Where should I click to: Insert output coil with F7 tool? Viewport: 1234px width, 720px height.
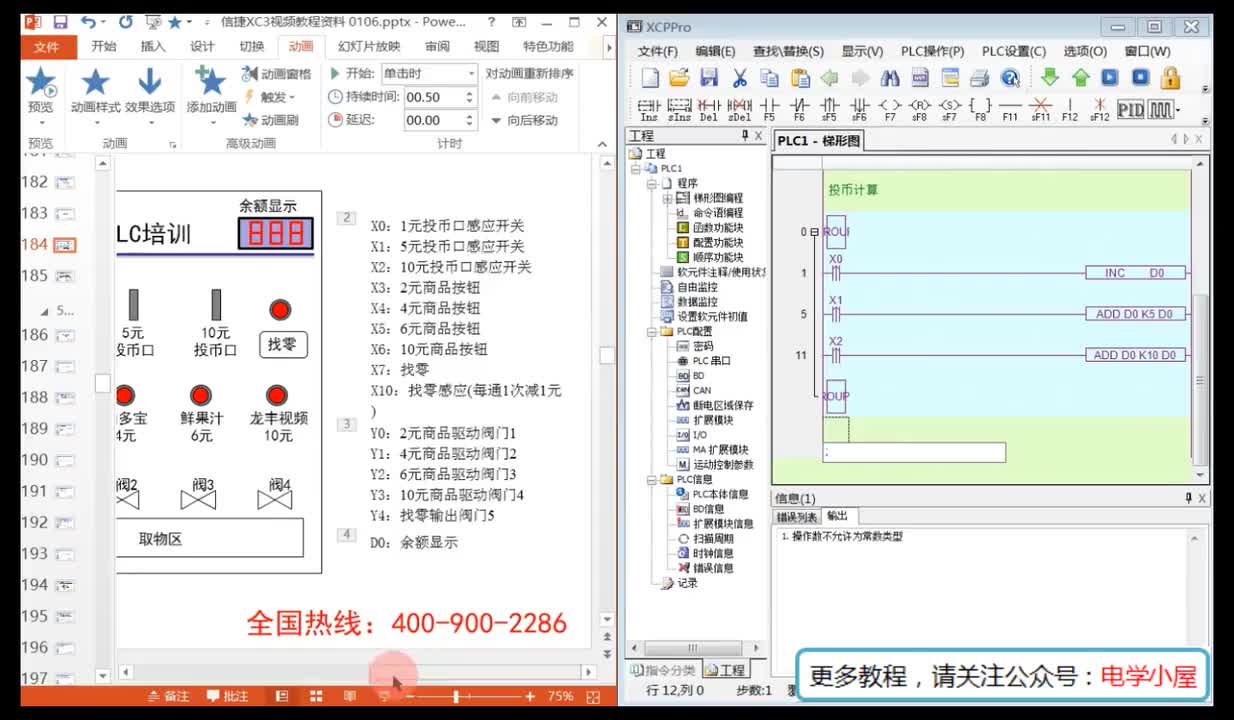tap(890, 109)
